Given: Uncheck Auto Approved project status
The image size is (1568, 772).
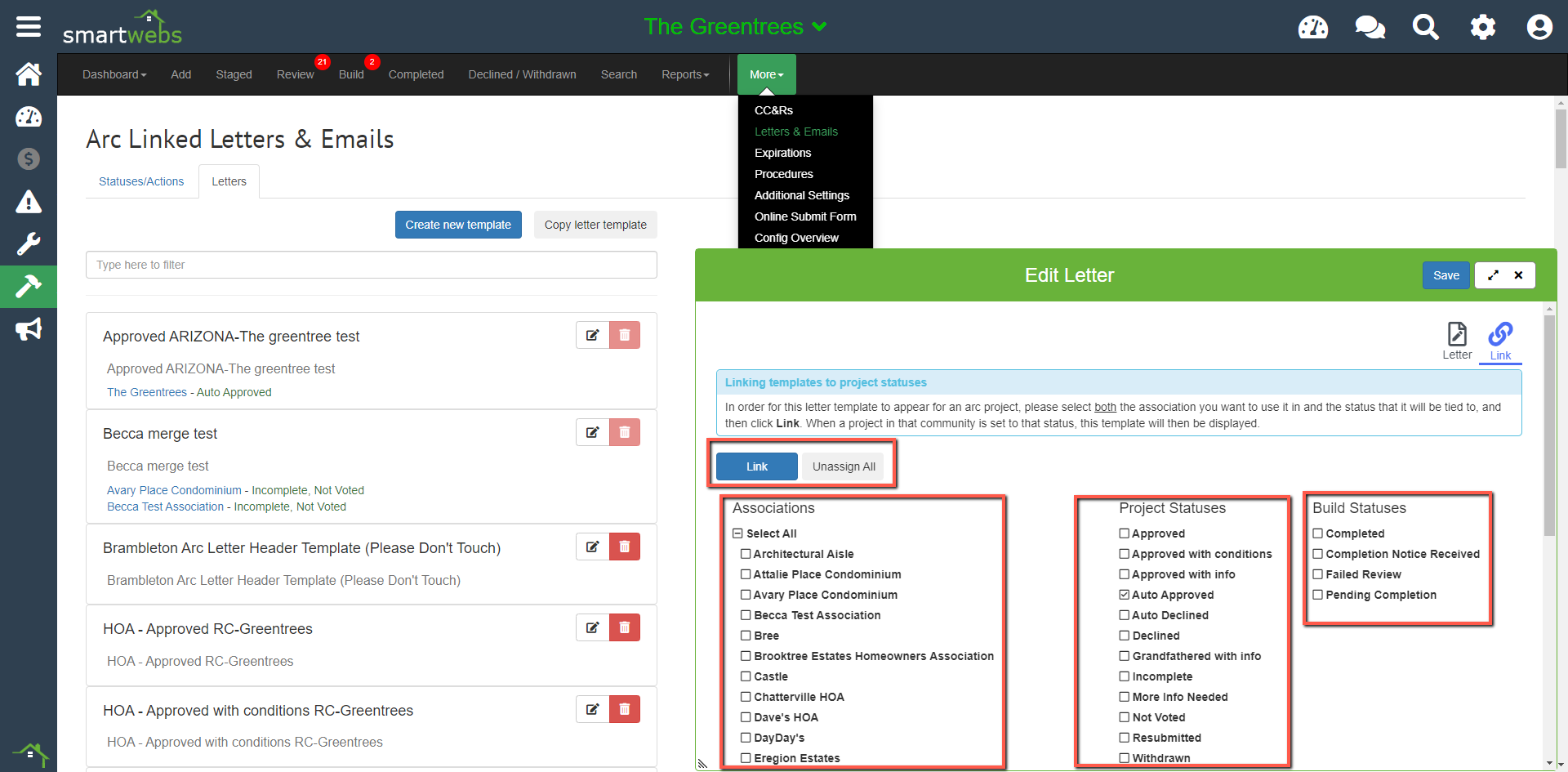Looking at the screenshot, I should click(x=1125, y=595).
